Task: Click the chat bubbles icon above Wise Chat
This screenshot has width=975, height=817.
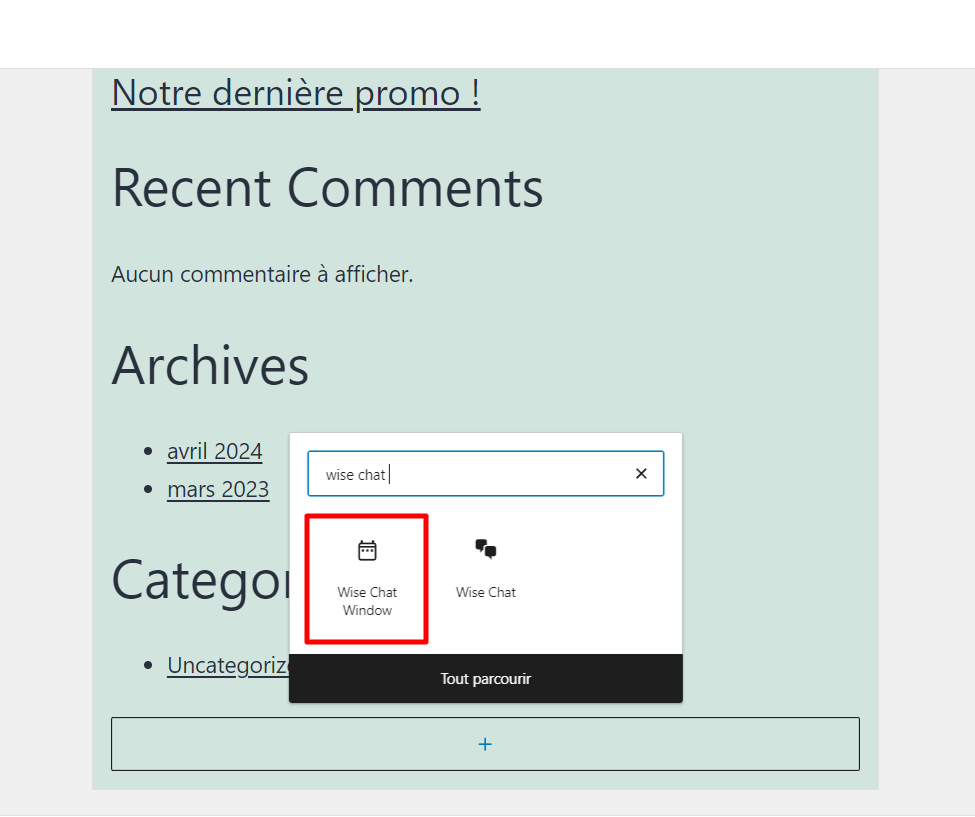Action: tap(485, 549)
